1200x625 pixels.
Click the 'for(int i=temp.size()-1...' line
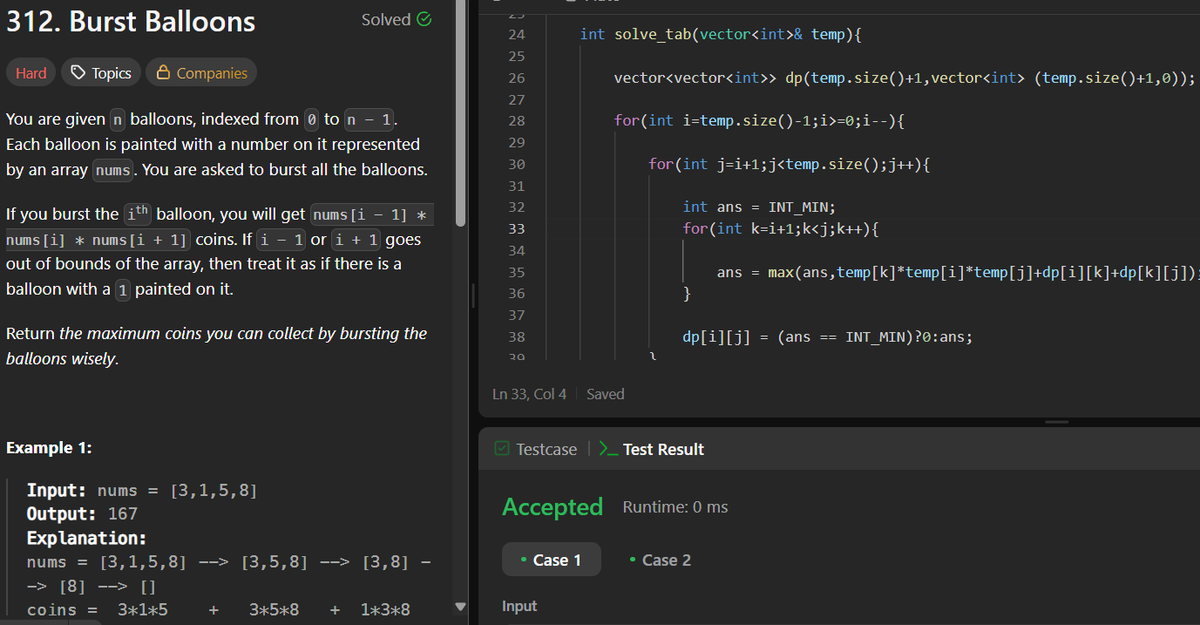point(760,121)
